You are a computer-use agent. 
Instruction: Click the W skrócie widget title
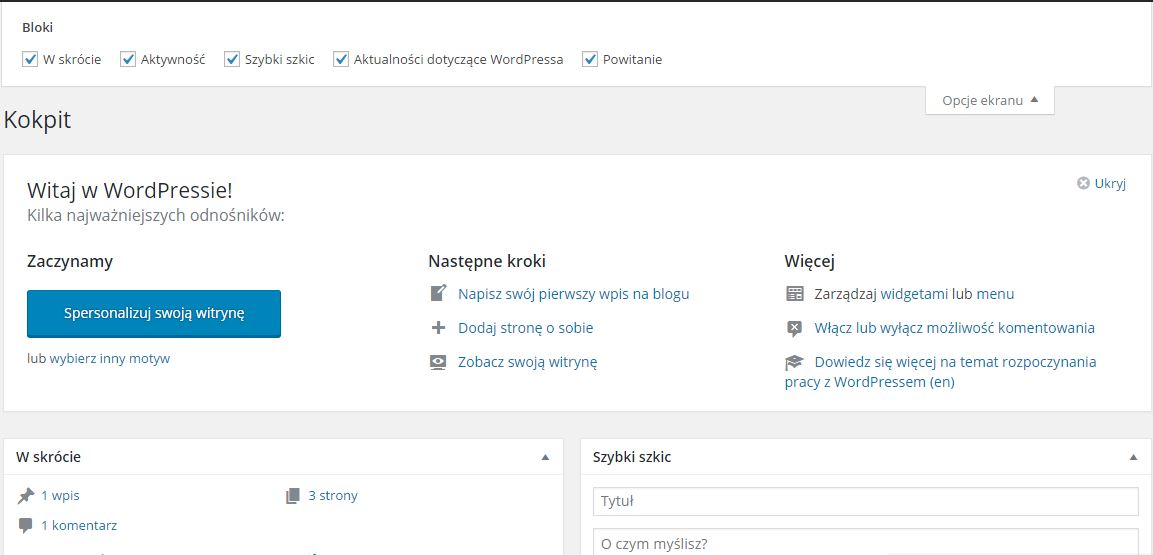(x=49, y=457)
